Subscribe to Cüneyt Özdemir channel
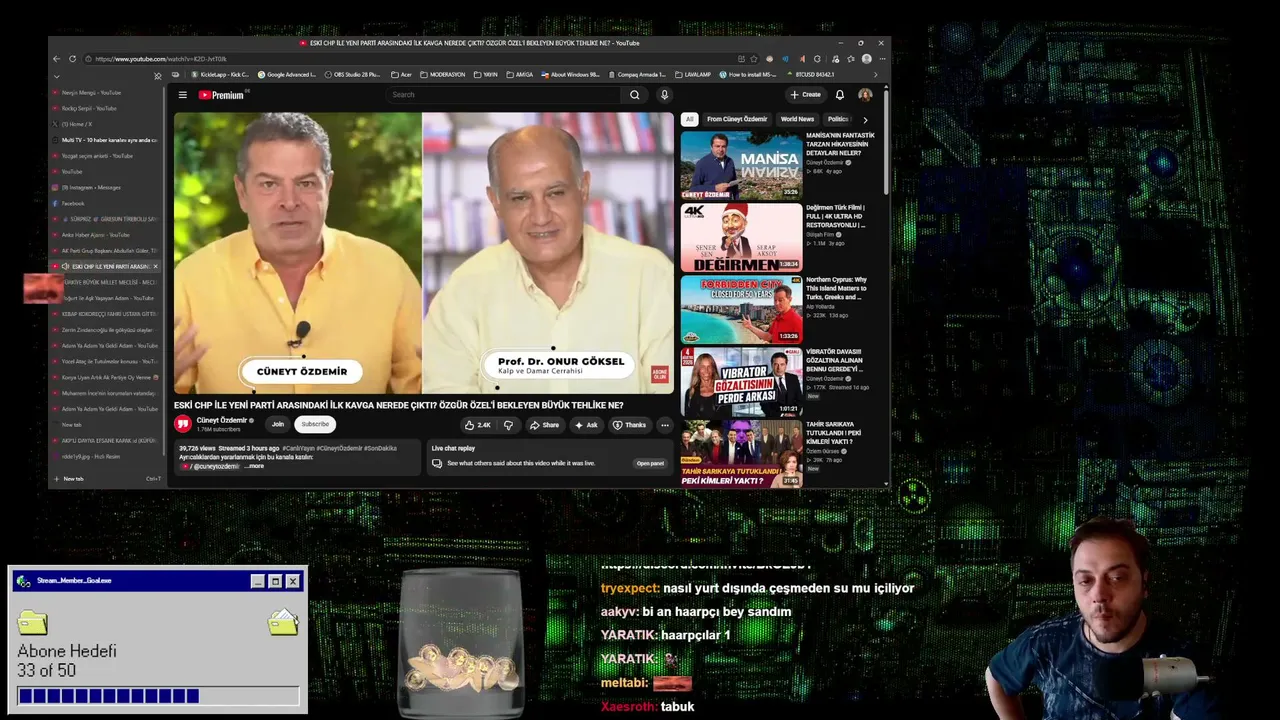The height and width of the screenshot is (720, 1280). pos(315,424)
